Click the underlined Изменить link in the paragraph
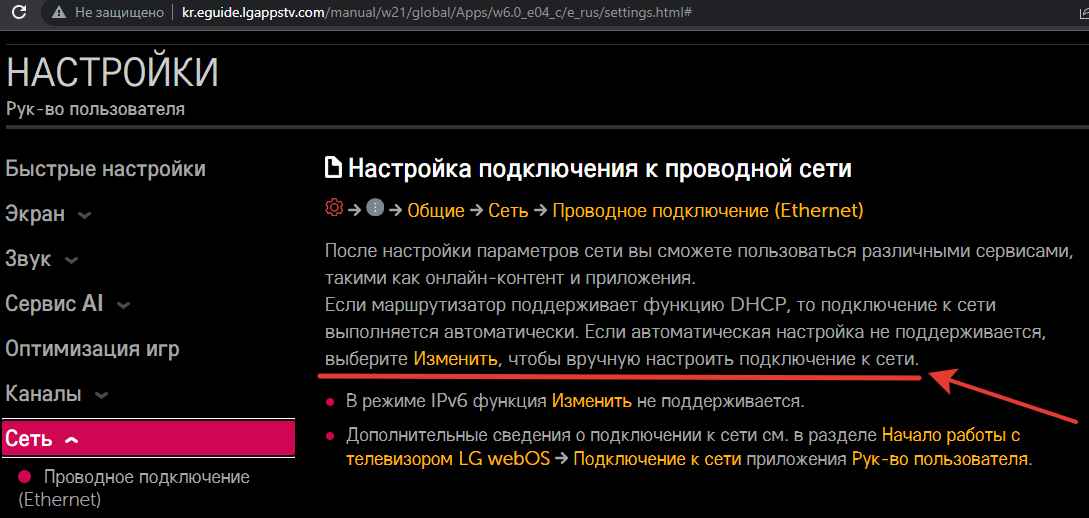 point(455,357)
